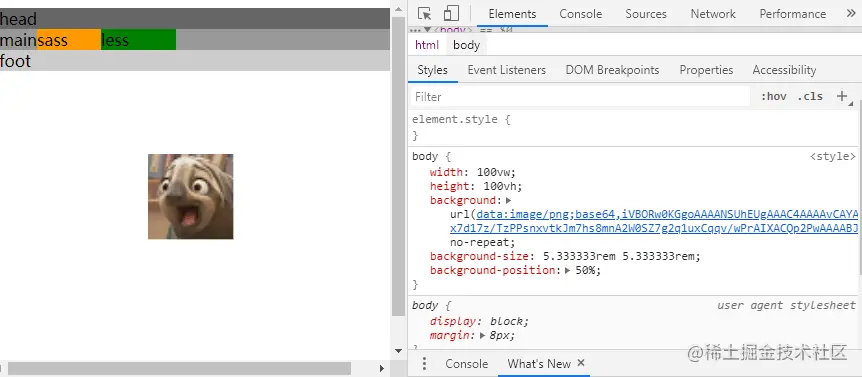Open the DOM Breakpoints pane
Viewport: 862px width, 377px height.
612,70
